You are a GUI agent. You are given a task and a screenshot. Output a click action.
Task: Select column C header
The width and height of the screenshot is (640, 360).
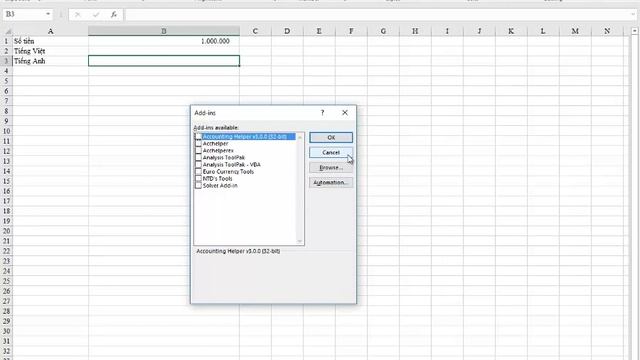pyautogui.click(x=255, y=31)
